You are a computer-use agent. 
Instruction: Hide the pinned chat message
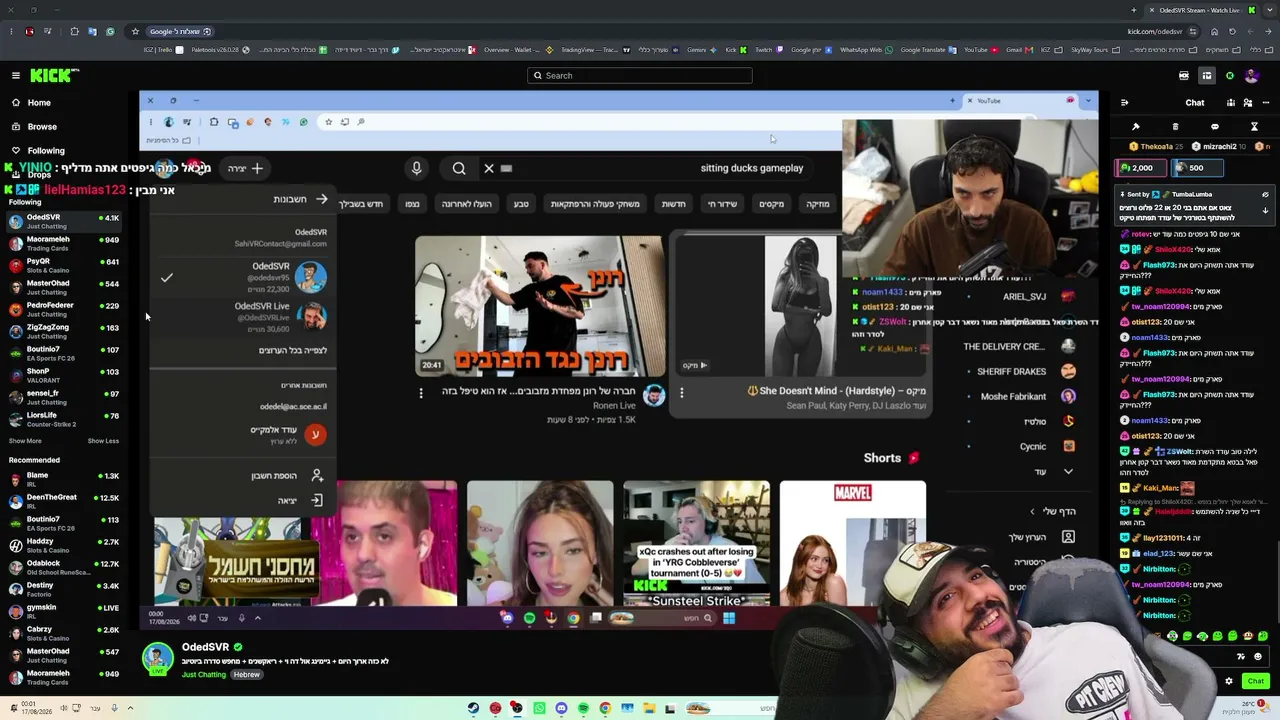1265,195
